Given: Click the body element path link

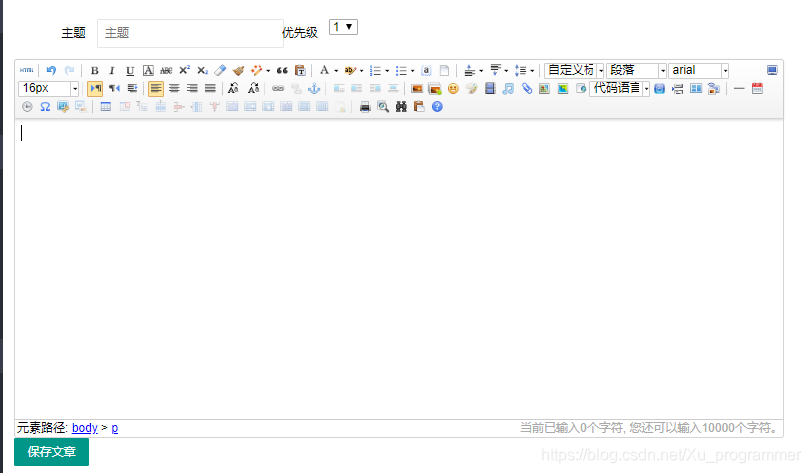Looking at the screenshot, I should (x=85, y=428).
